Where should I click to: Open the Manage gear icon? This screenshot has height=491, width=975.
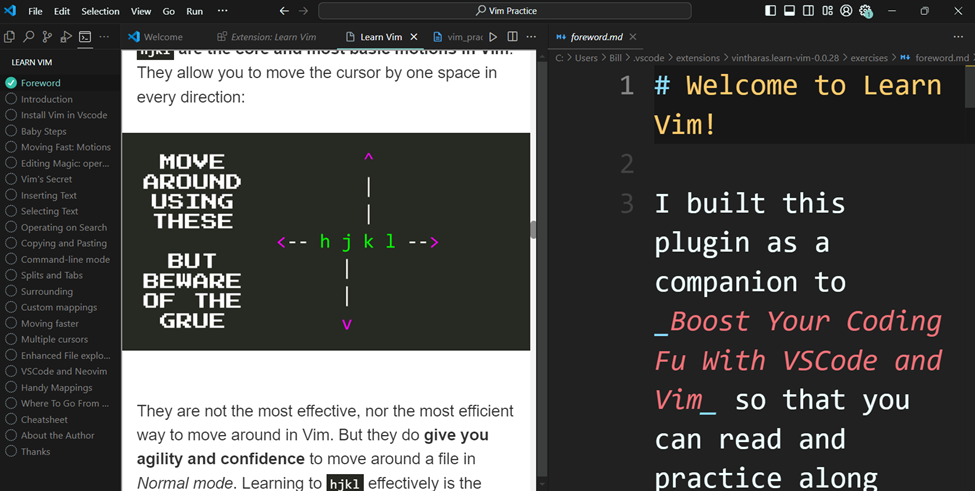(x=866, y=11)
